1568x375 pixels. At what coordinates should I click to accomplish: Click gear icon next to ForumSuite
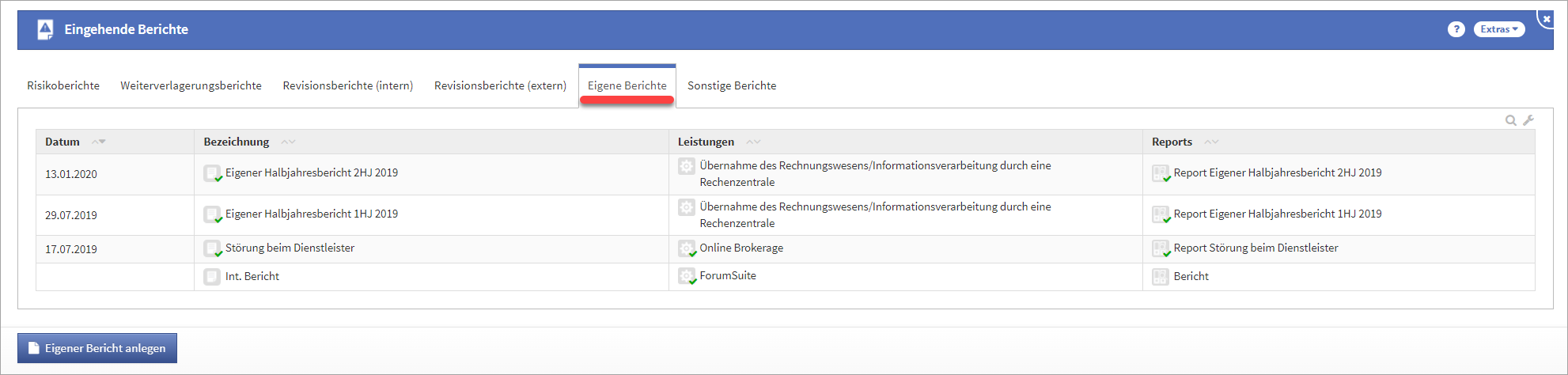tap(686, 276)
